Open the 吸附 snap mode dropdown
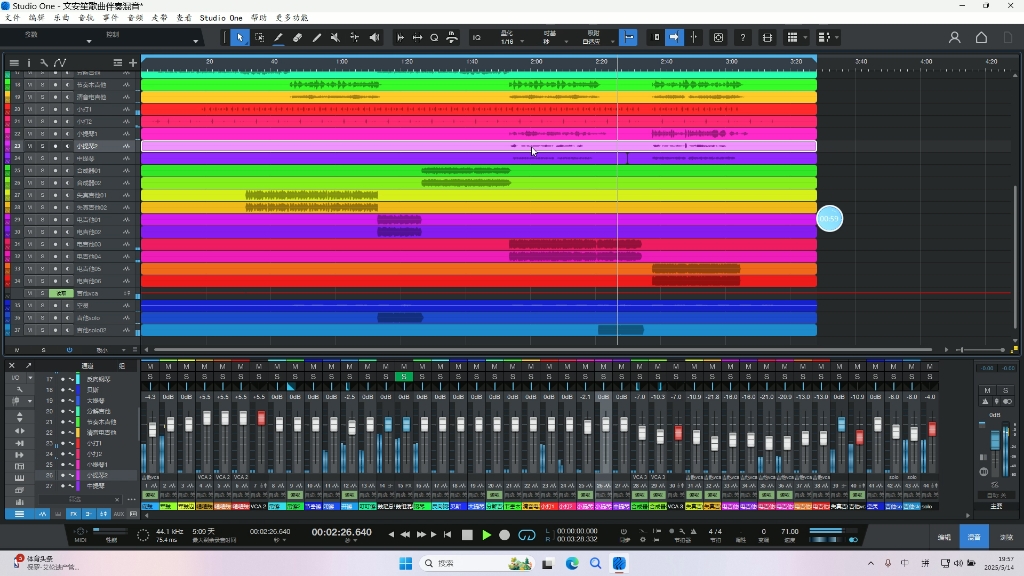The image size is (1024, 576). tap(612, 42)
